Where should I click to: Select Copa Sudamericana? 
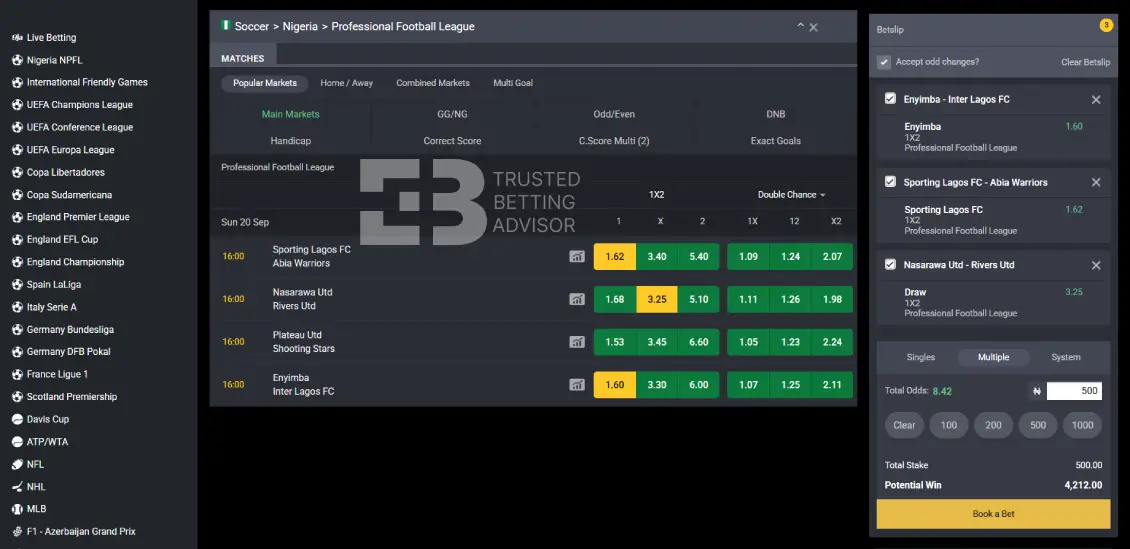pyautogui.click(x=62, y=195)
